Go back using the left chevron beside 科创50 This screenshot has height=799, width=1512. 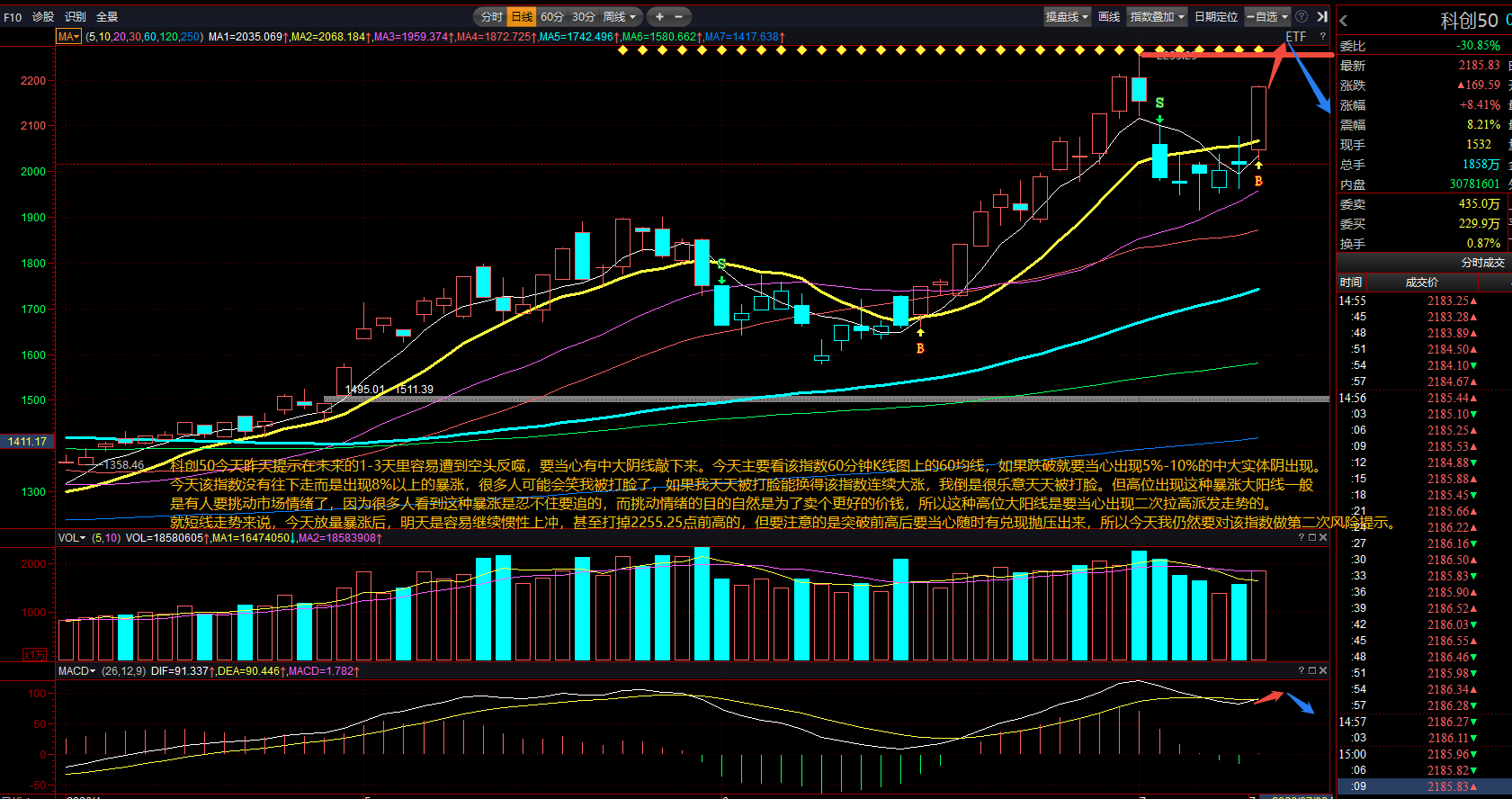(x=1344, y=21)
